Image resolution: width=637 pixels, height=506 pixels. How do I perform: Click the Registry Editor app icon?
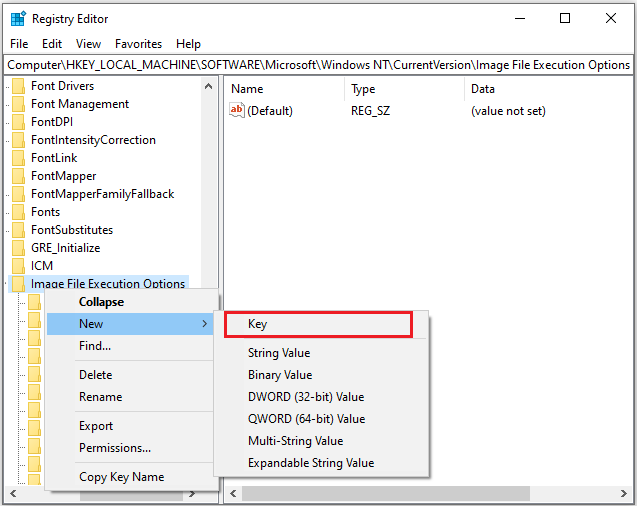(18, 19)
